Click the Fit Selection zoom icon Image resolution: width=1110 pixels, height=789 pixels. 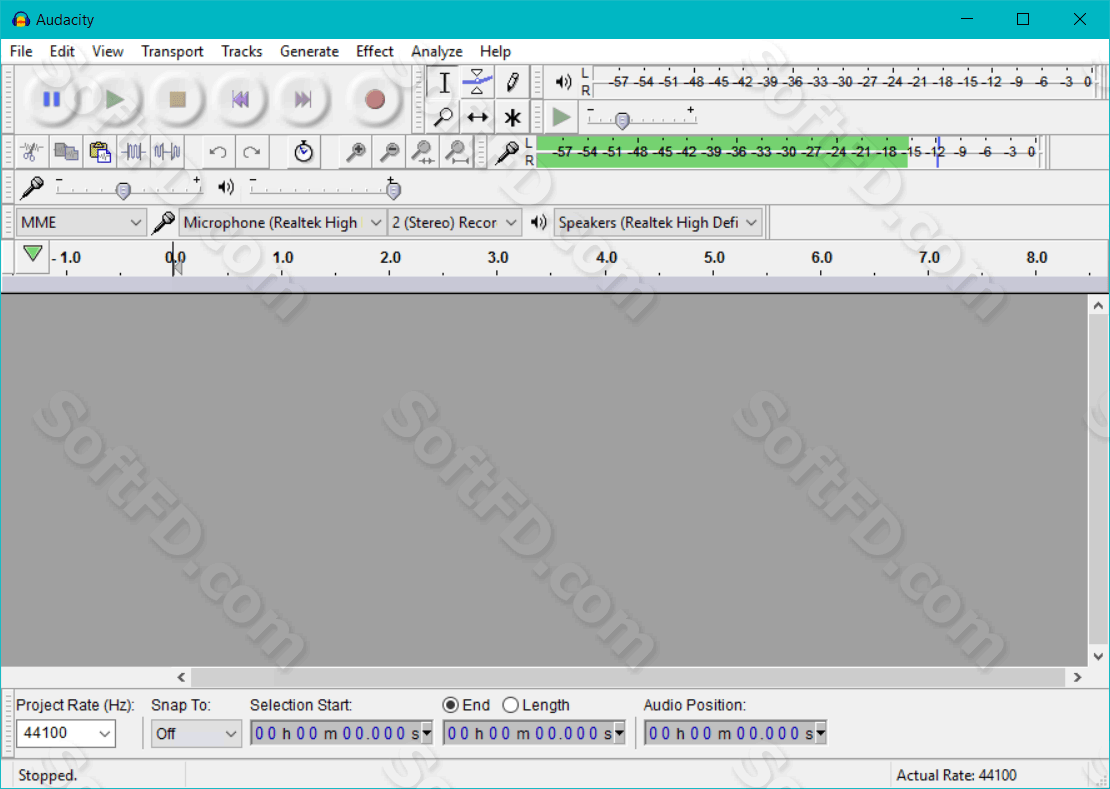(423, 151)
